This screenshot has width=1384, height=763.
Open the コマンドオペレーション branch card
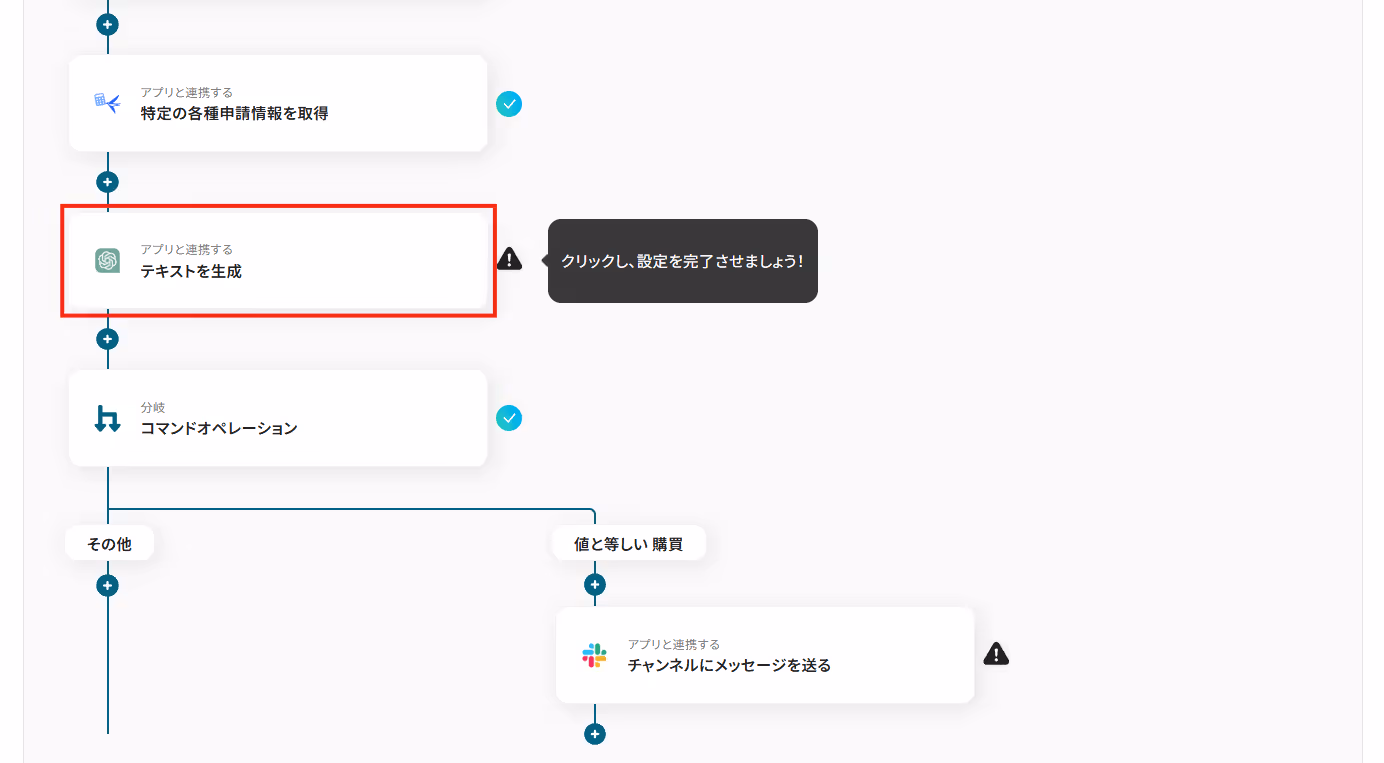pos(278,418)
